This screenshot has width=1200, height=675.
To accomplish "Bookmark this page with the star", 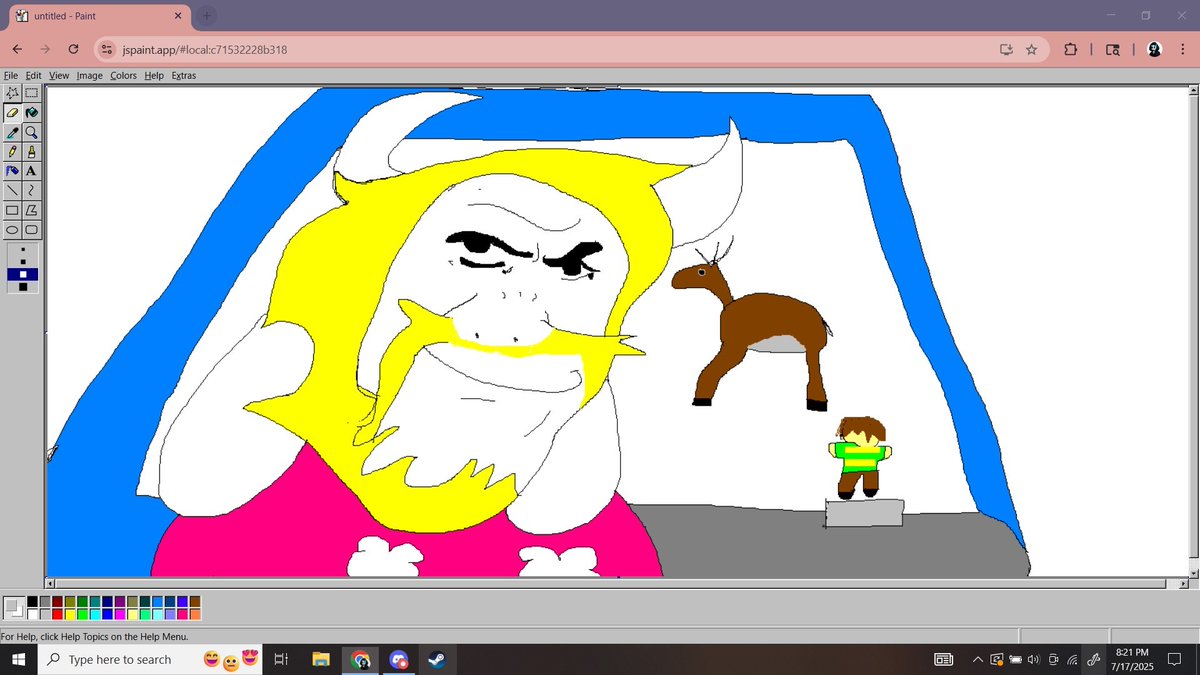I will (x=1031, y=49).
